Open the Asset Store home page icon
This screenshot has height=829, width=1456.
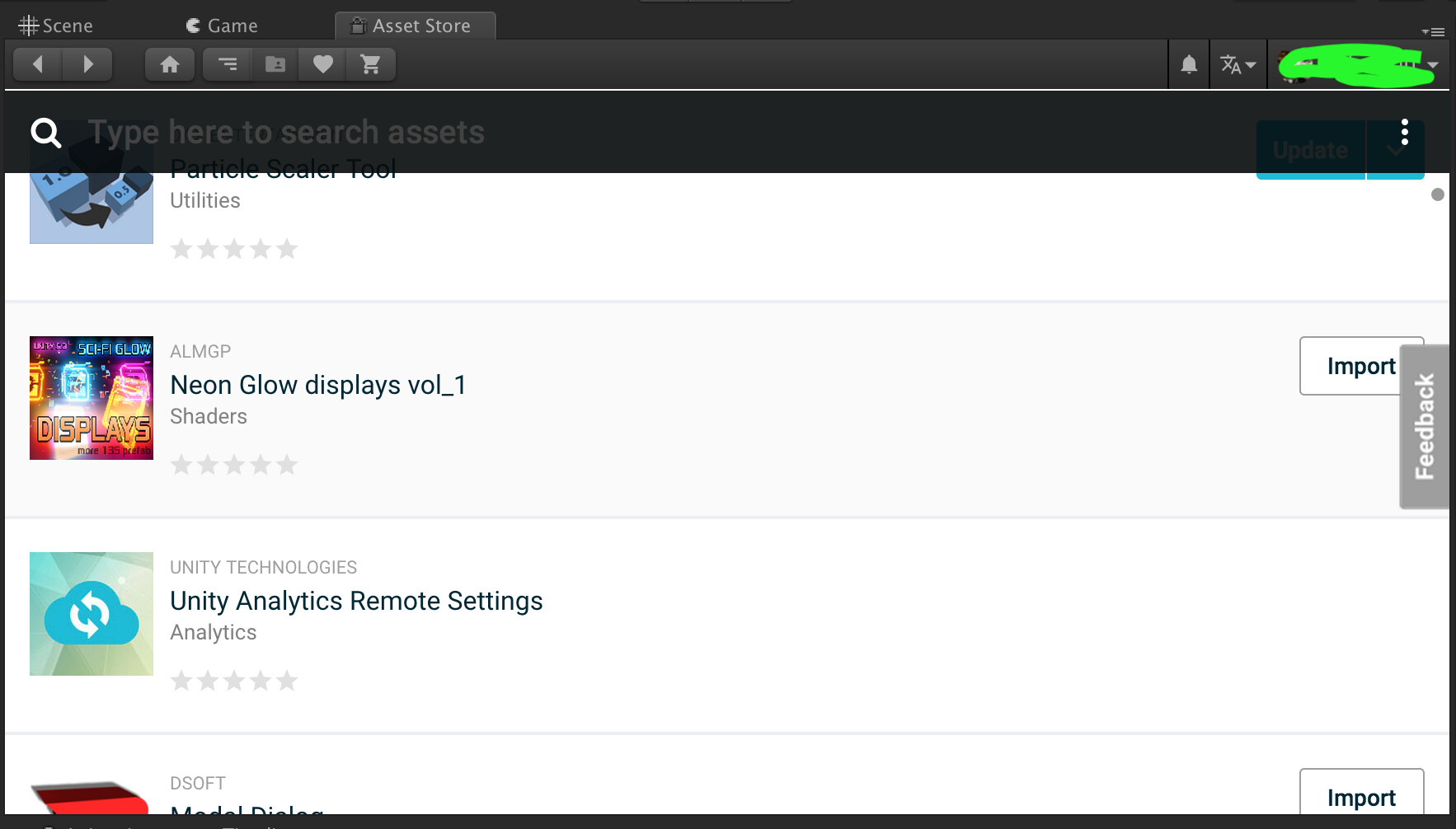170,64
